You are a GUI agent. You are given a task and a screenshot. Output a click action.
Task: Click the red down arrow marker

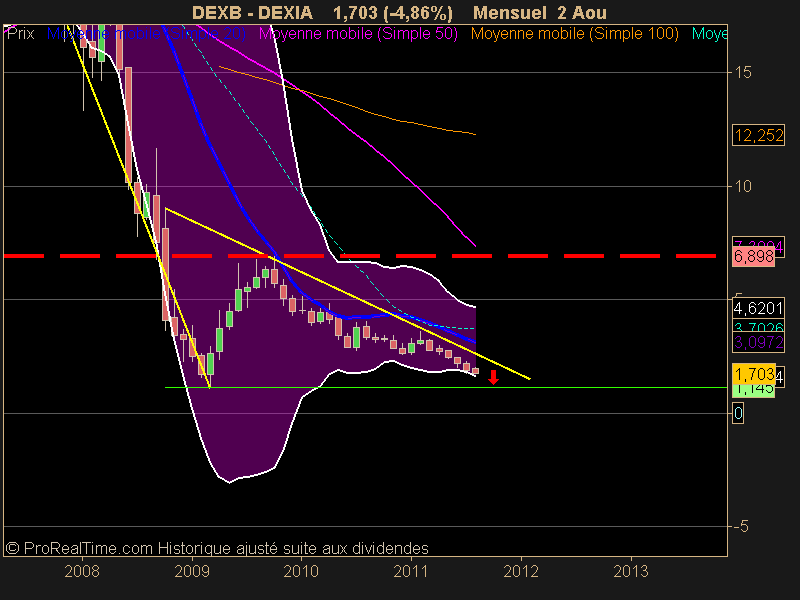(x=493, y=378)
